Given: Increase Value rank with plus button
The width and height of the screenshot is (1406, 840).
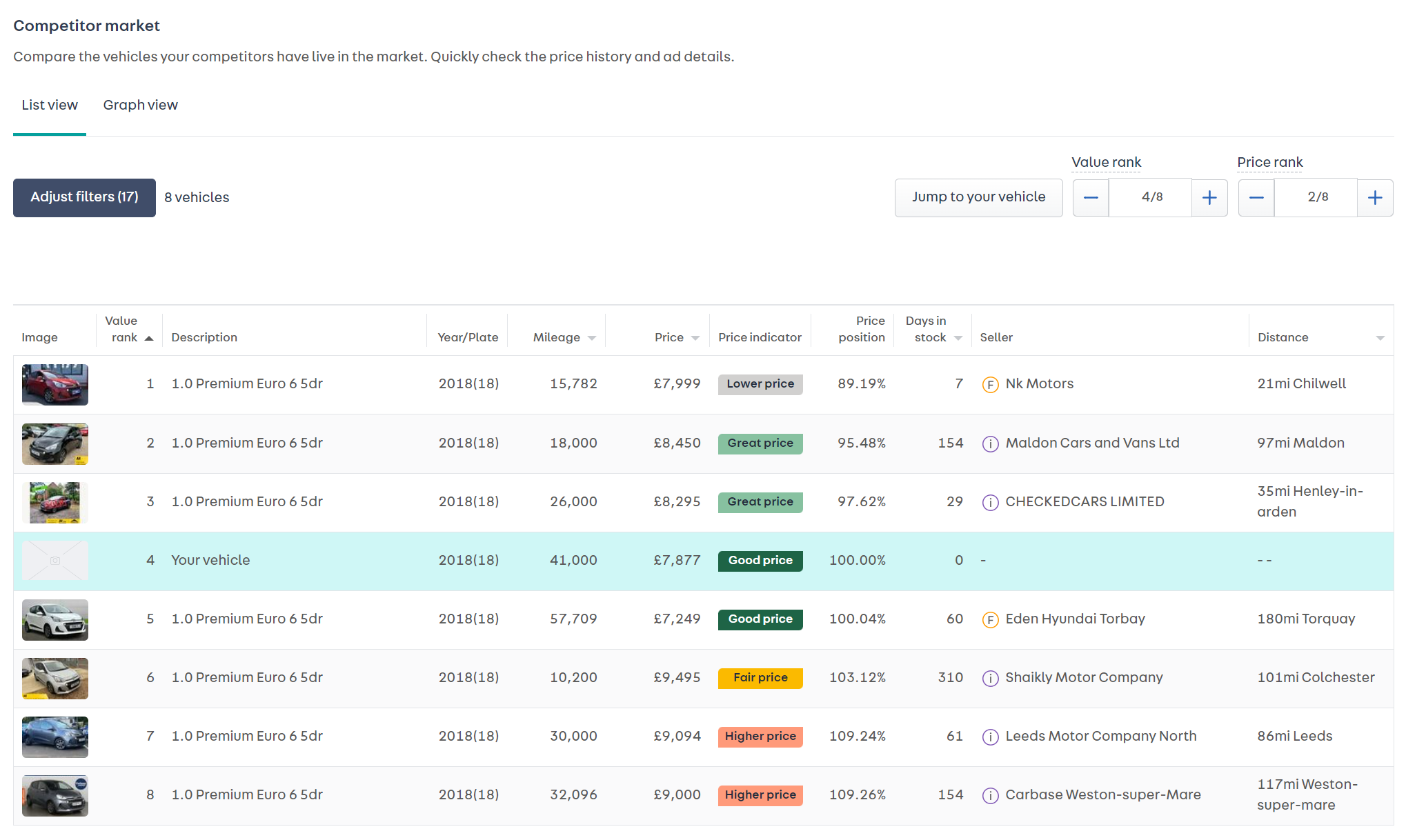Looking at the screenshot, I should pos(1209,198).
